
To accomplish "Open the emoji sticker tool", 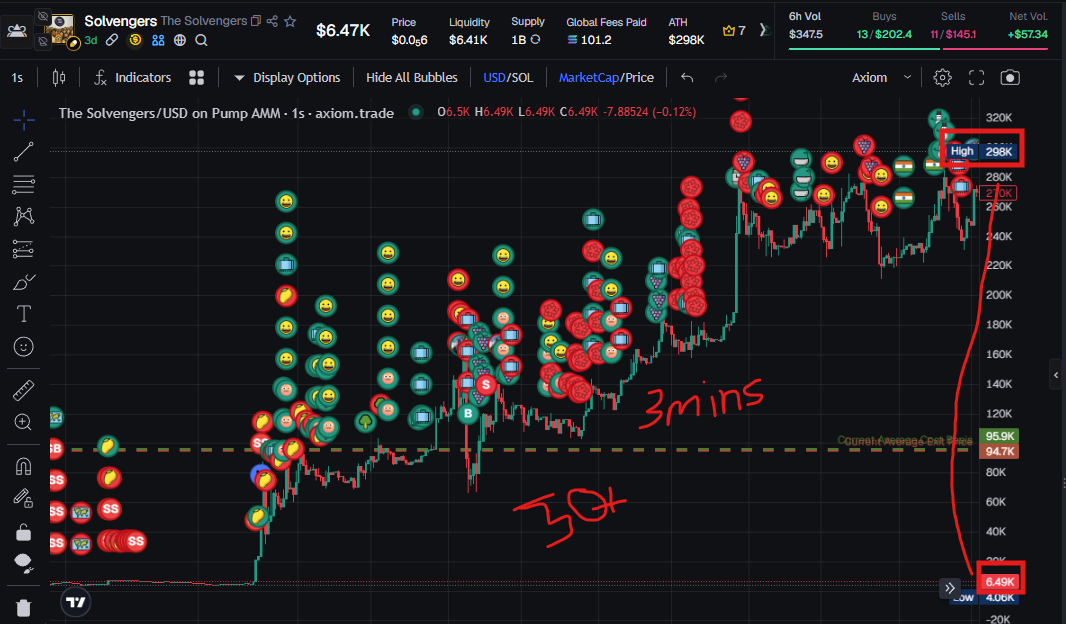I will (23, 347).
